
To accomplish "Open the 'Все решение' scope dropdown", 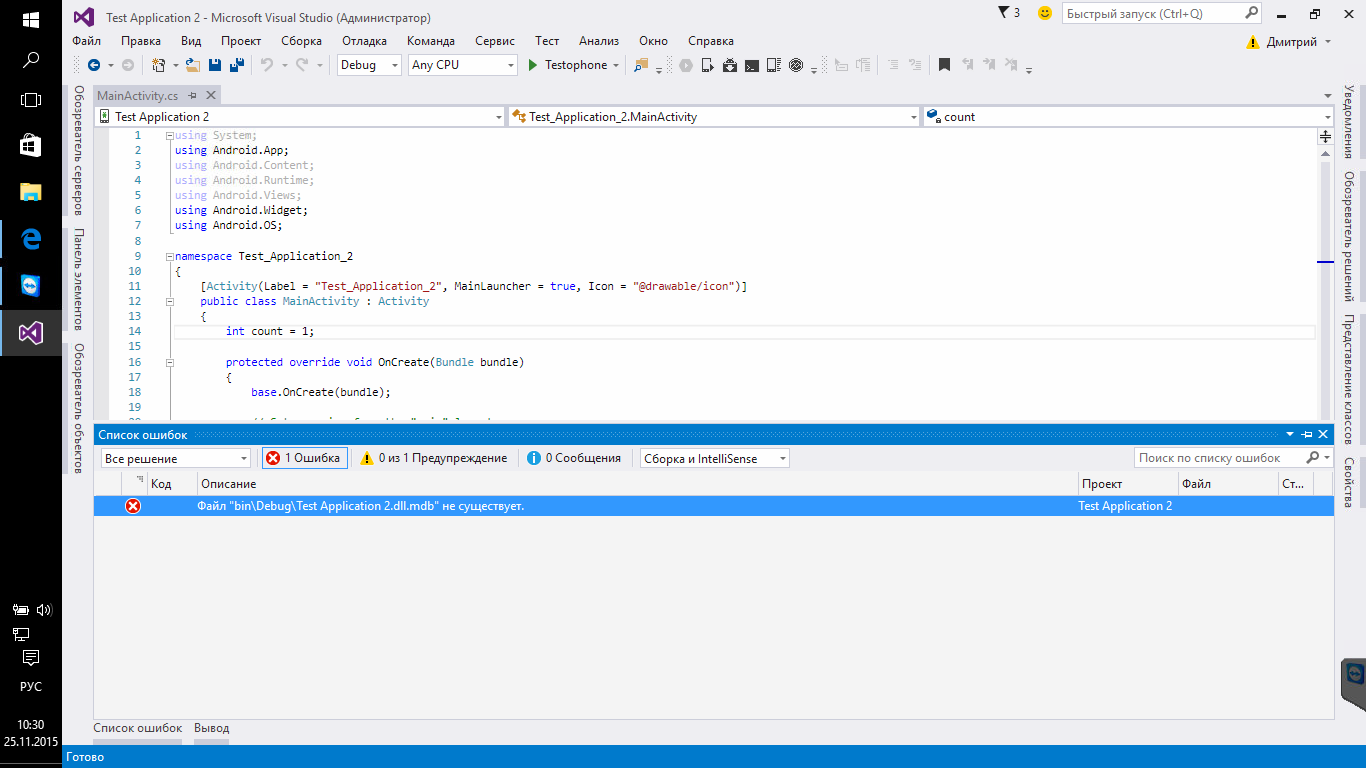I will (176, 458).
